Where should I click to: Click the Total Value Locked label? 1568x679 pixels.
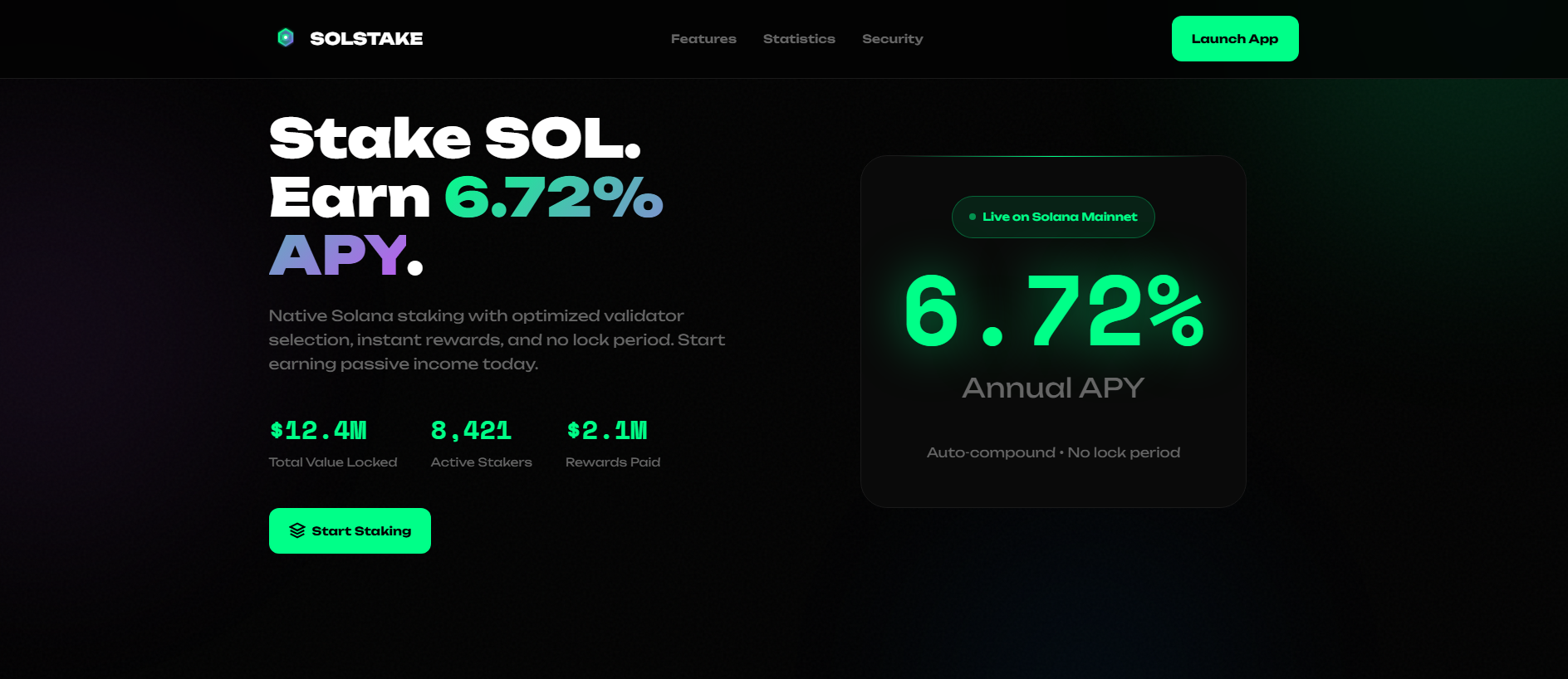333,462
